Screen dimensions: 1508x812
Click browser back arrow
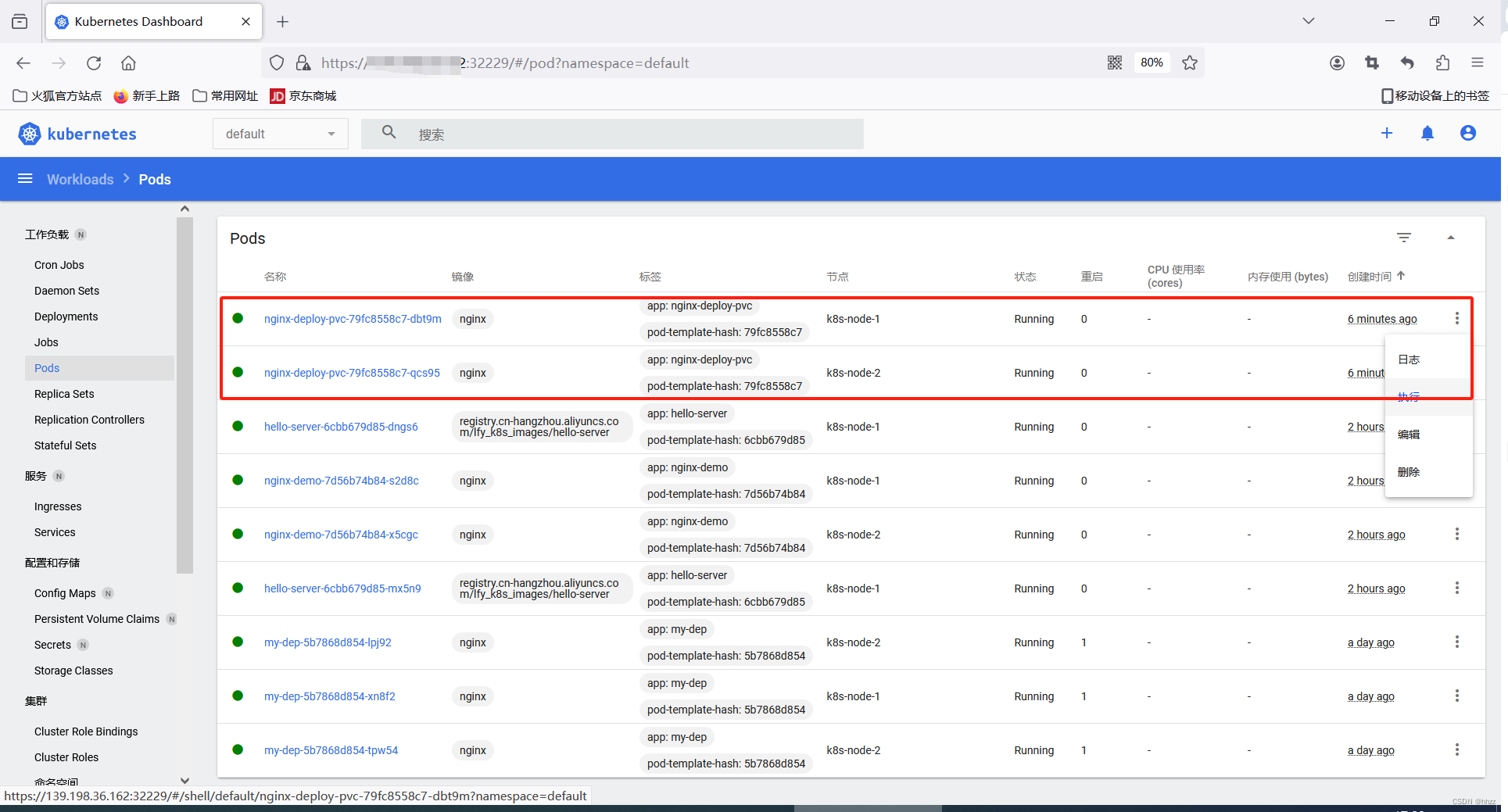pos(23,63)
